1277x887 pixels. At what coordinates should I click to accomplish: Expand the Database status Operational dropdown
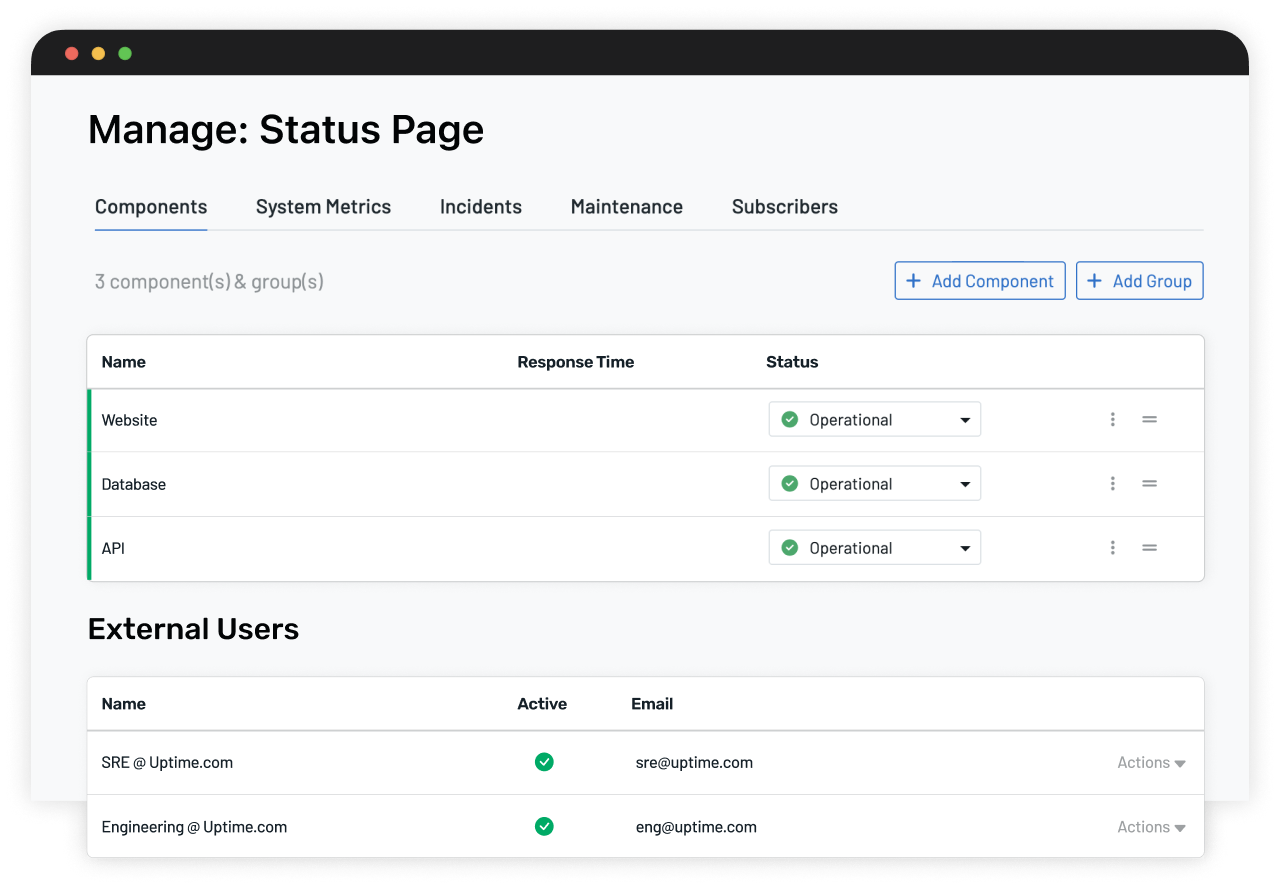coord(875,484)
